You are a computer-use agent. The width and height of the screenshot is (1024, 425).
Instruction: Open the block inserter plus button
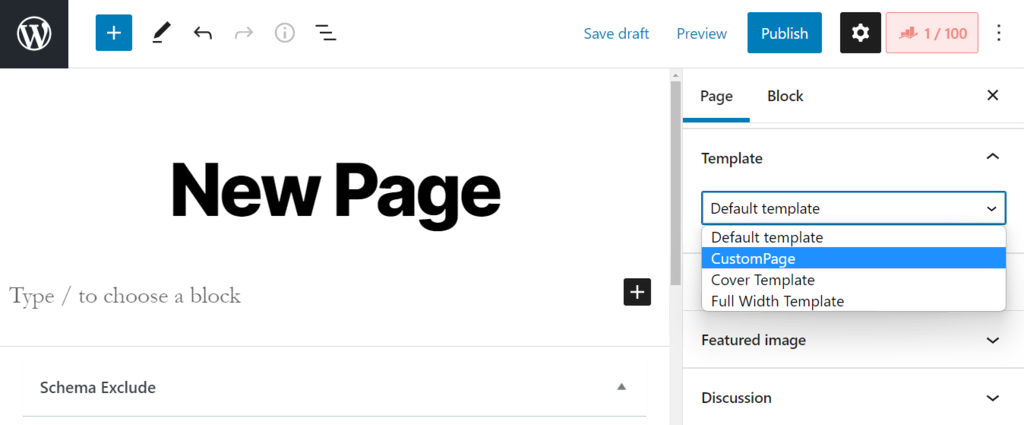click(114, 33)
